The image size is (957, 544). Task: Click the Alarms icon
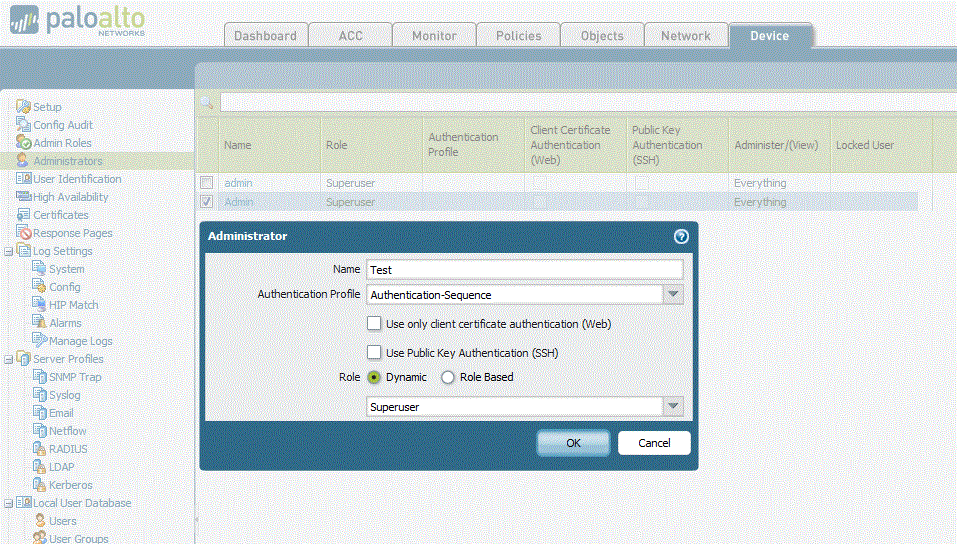pos(39,322)
